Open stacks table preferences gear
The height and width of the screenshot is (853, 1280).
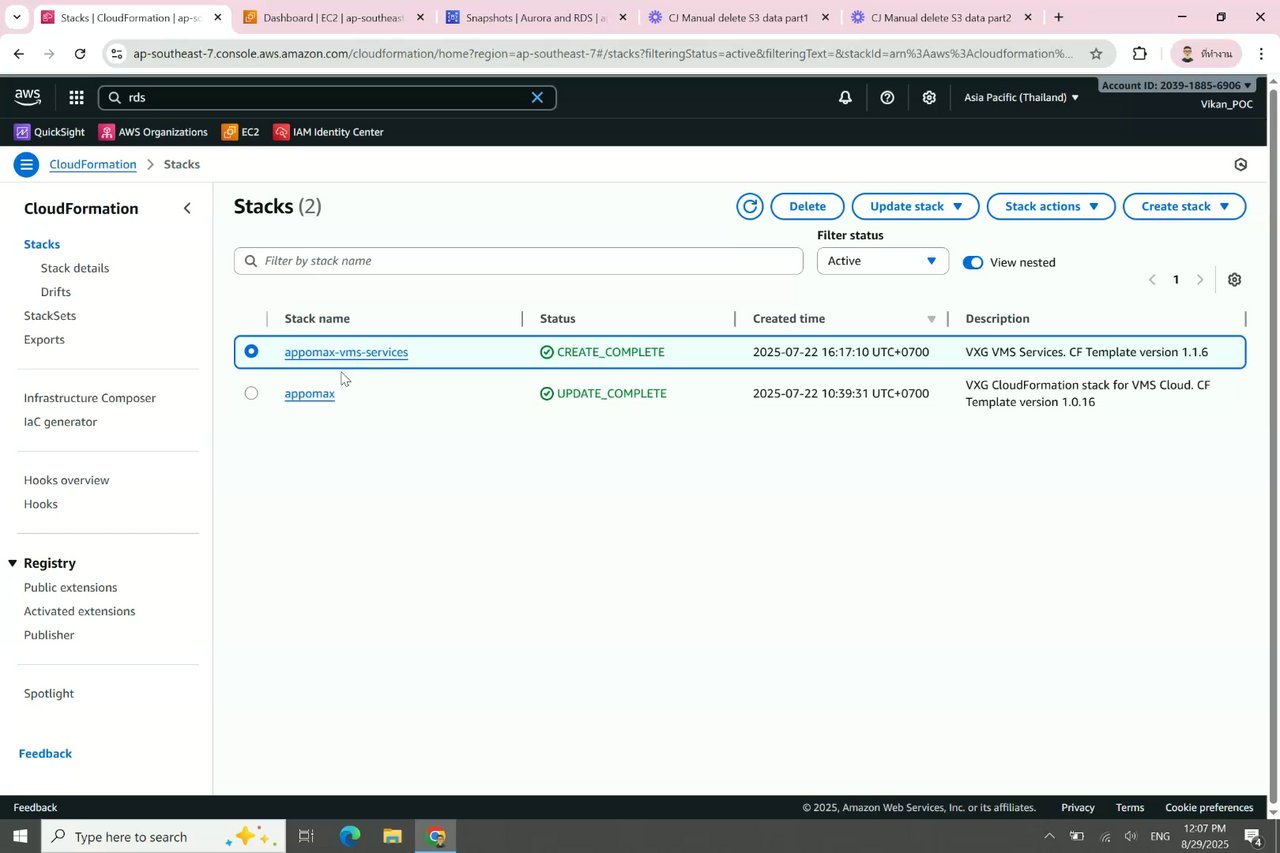[1234, 280]
